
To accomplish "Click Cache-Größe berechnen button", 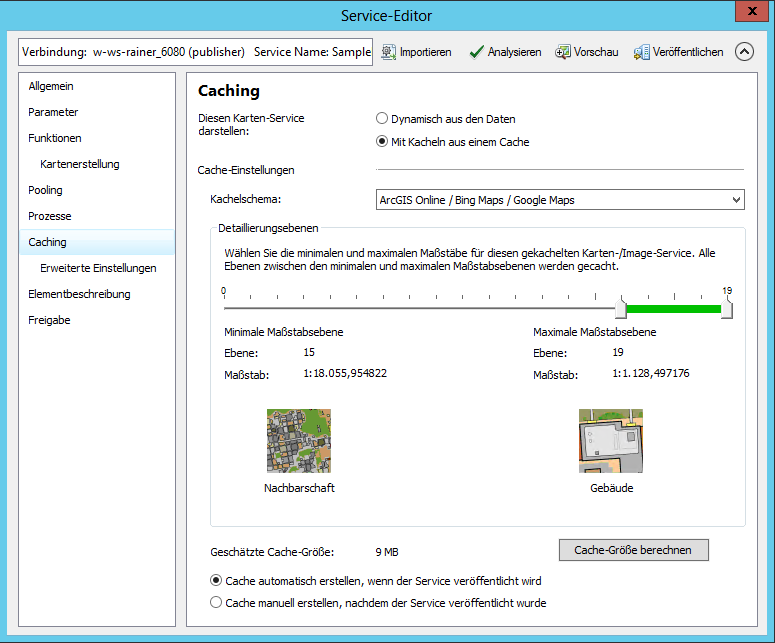I will [634, 550].
